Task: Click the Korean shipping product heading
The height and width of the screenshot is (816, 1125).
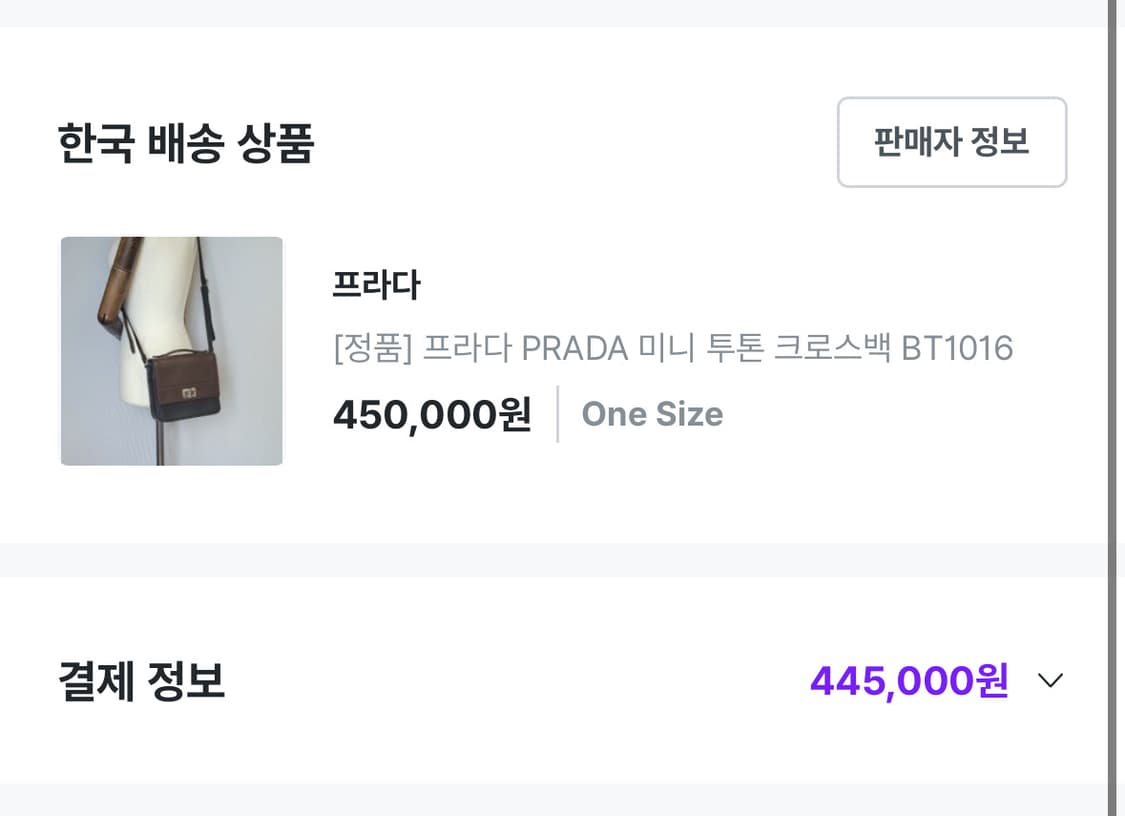Action: [184, 141]
